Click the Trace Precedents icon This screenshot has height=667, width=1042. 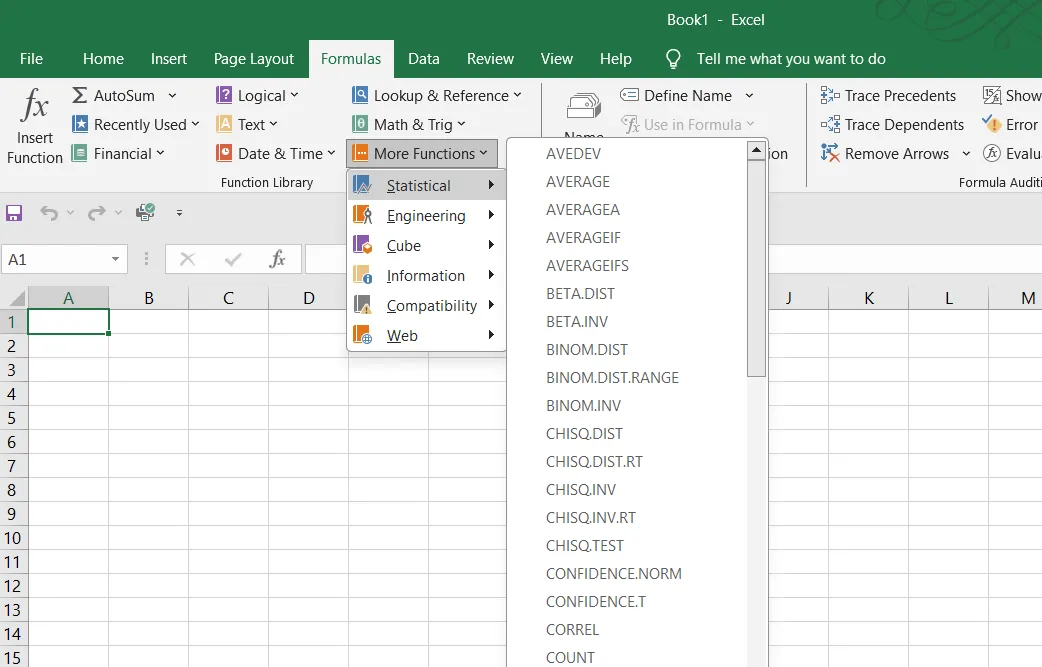[828, 95]
